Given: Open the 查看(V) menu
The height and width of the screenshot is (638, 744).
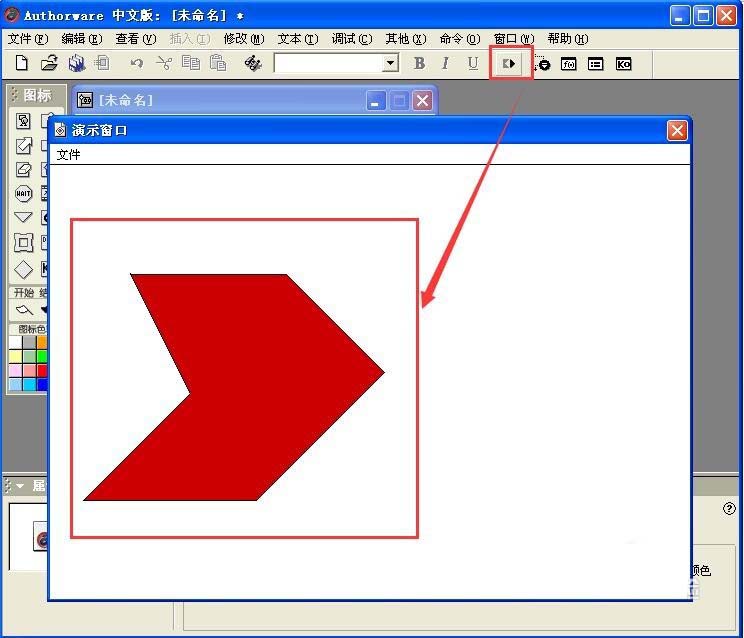Looking at the screenshot, I should tap(136, 38).
